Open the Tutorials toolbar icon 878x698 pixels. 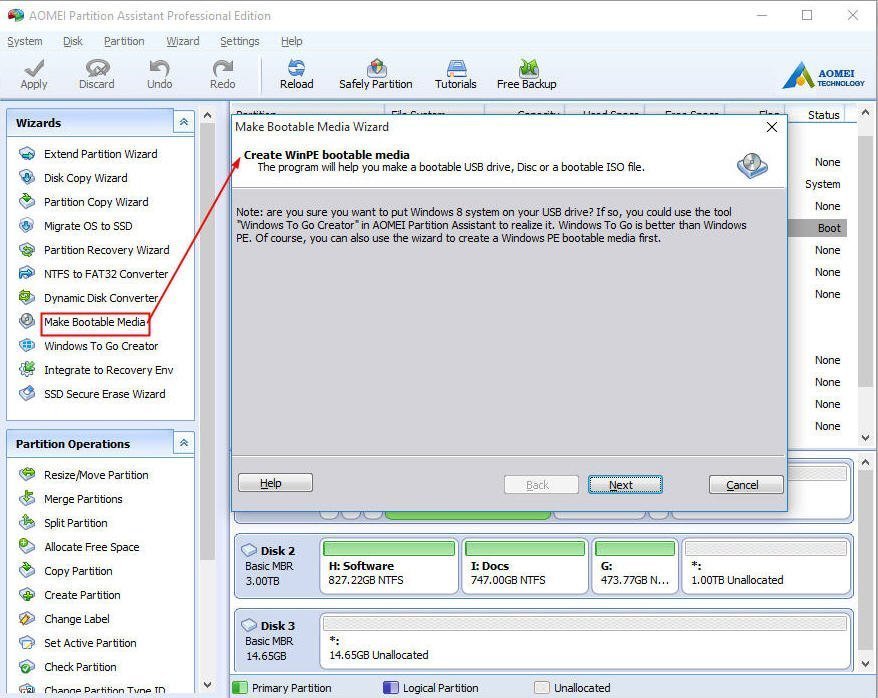pyautogui.click(x=456, y=68)
